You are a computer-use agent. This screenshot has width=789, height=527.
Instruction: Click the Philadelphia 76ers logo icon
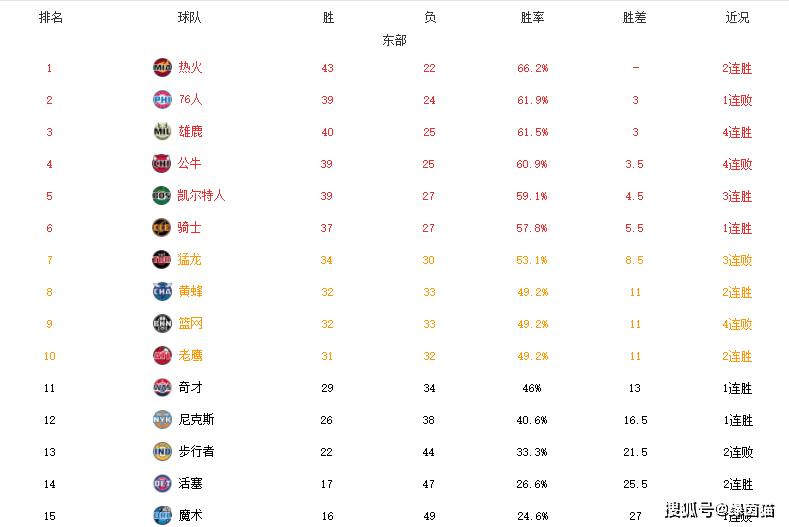tap(162, 100)
